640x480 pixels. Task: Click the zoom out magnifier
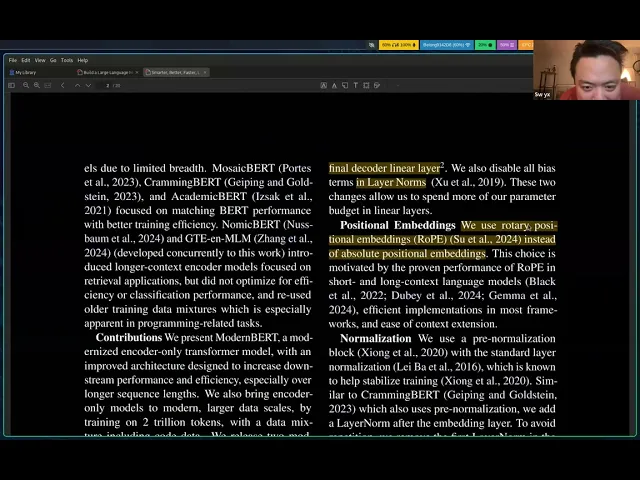click(26, 85)
